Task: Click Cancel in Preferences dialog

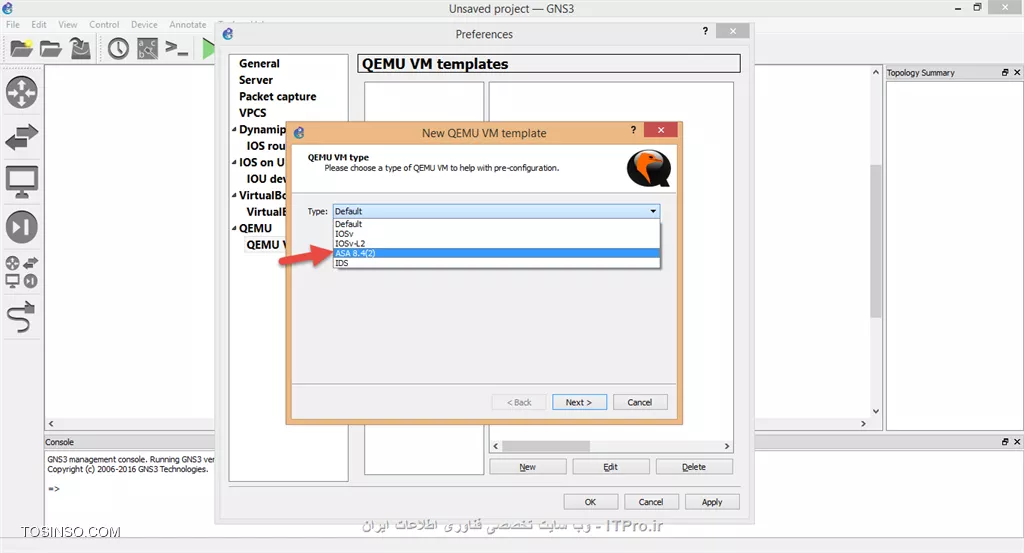Action: (x=650, y=502)
